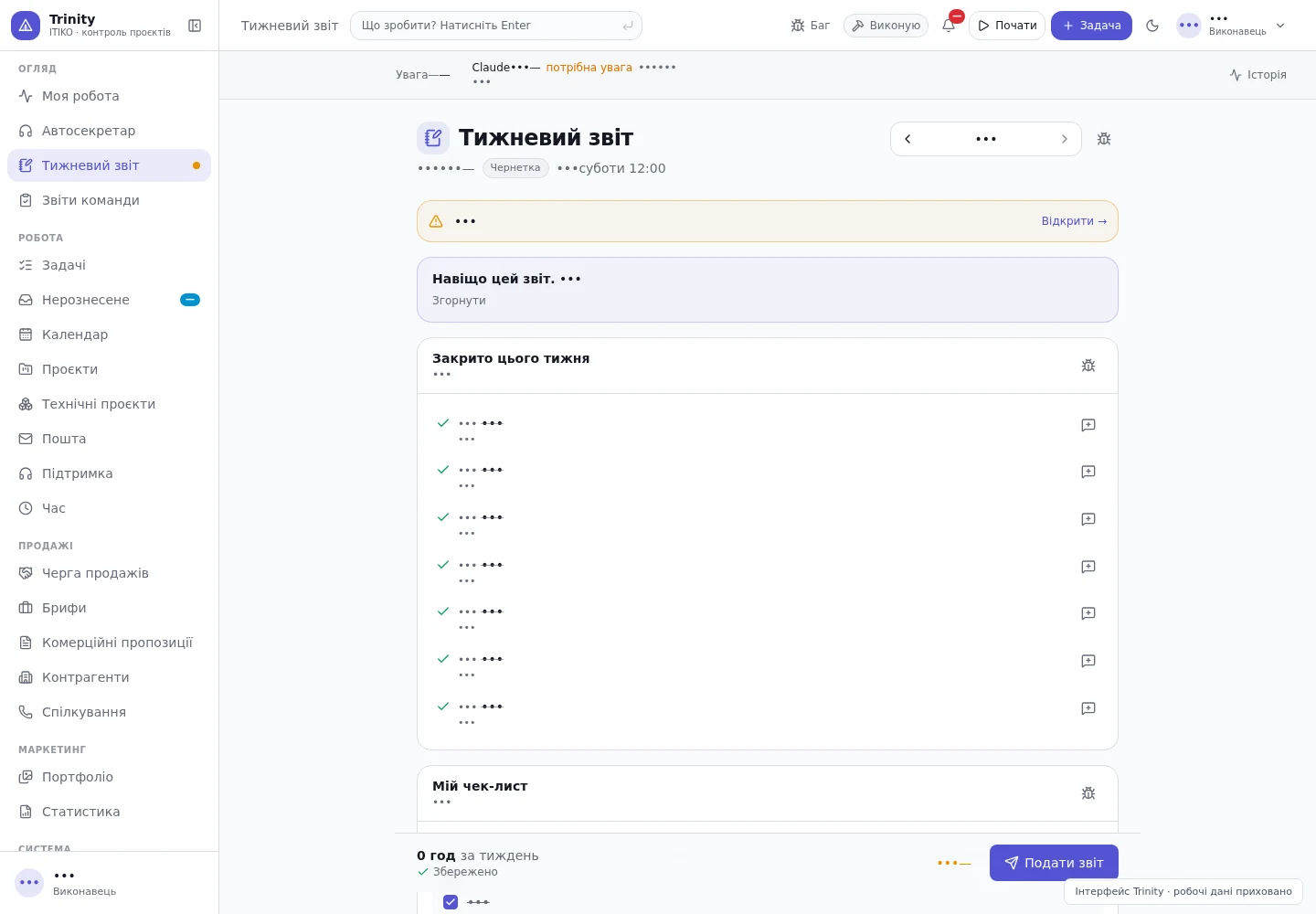Add comment to third closed task
The height and width of the screenshot is (914, 1316).
(1088, 519)
